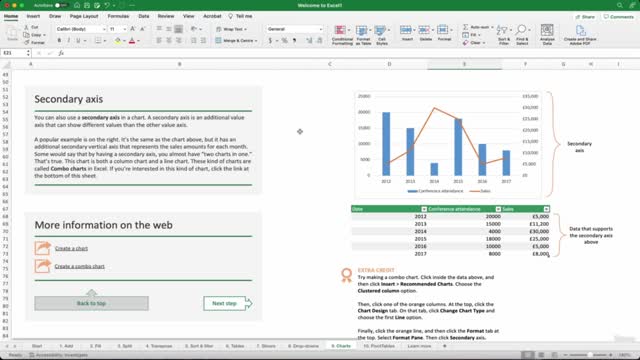Click the Back to top button
Viewport: 640px width, 360px height.
pyautogui.click(x=91, y=303)
